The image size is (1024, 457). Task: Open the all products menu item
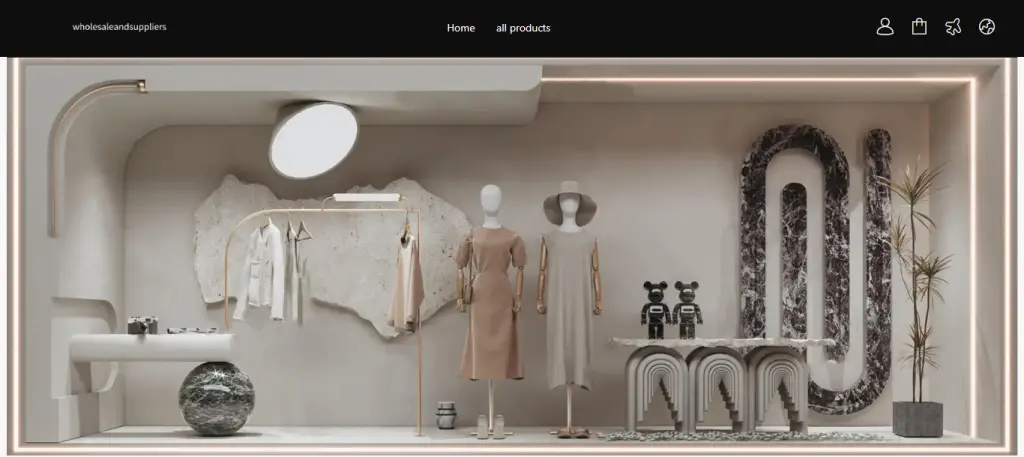523,28
